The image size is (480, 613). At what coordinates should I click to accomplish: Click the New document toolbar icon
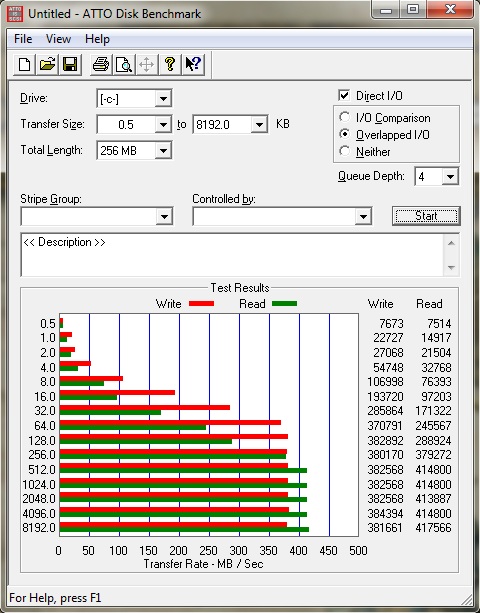24,65
